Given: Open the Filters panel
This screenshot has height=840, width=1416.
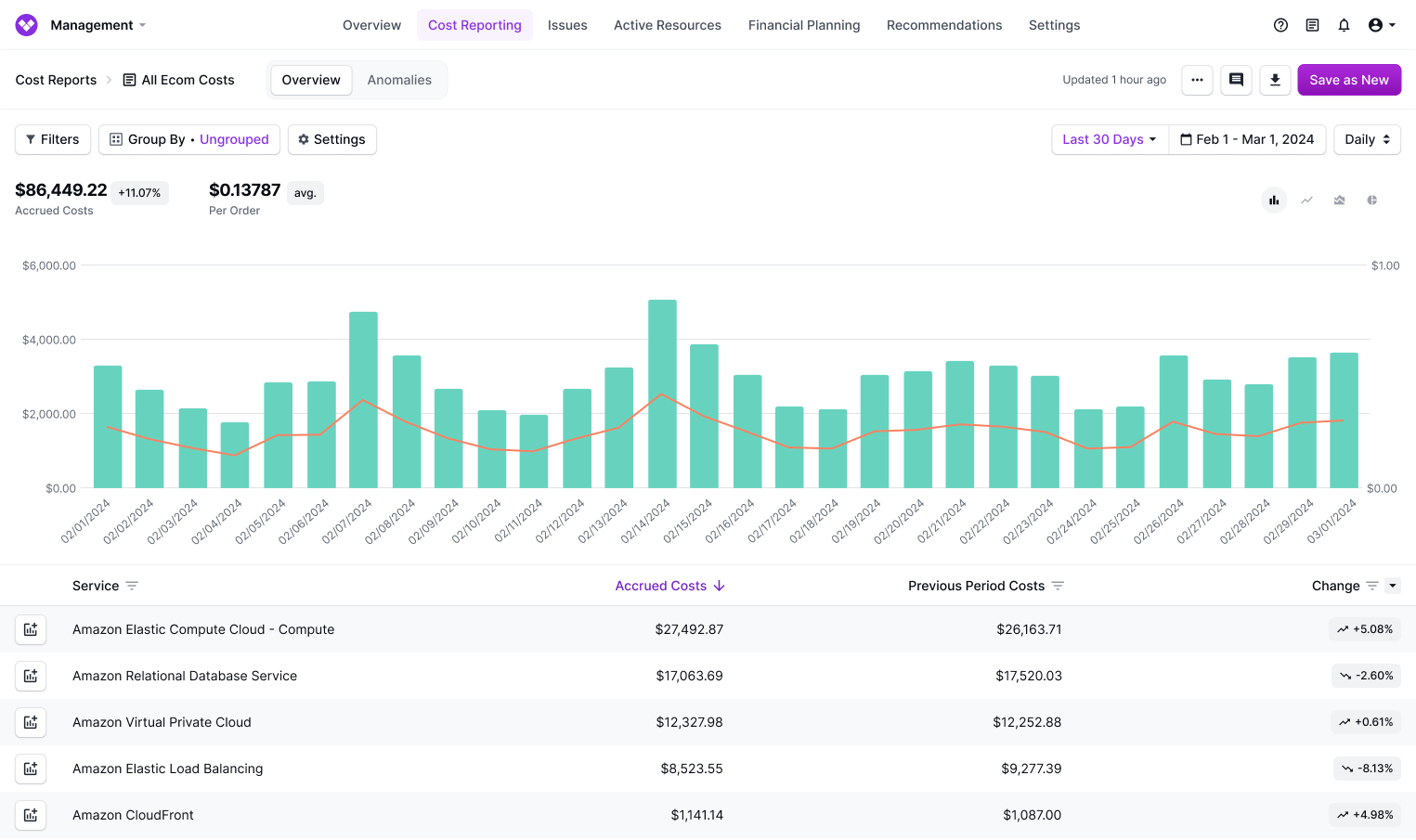Looking at the screenshot, I should pos(52,139).
